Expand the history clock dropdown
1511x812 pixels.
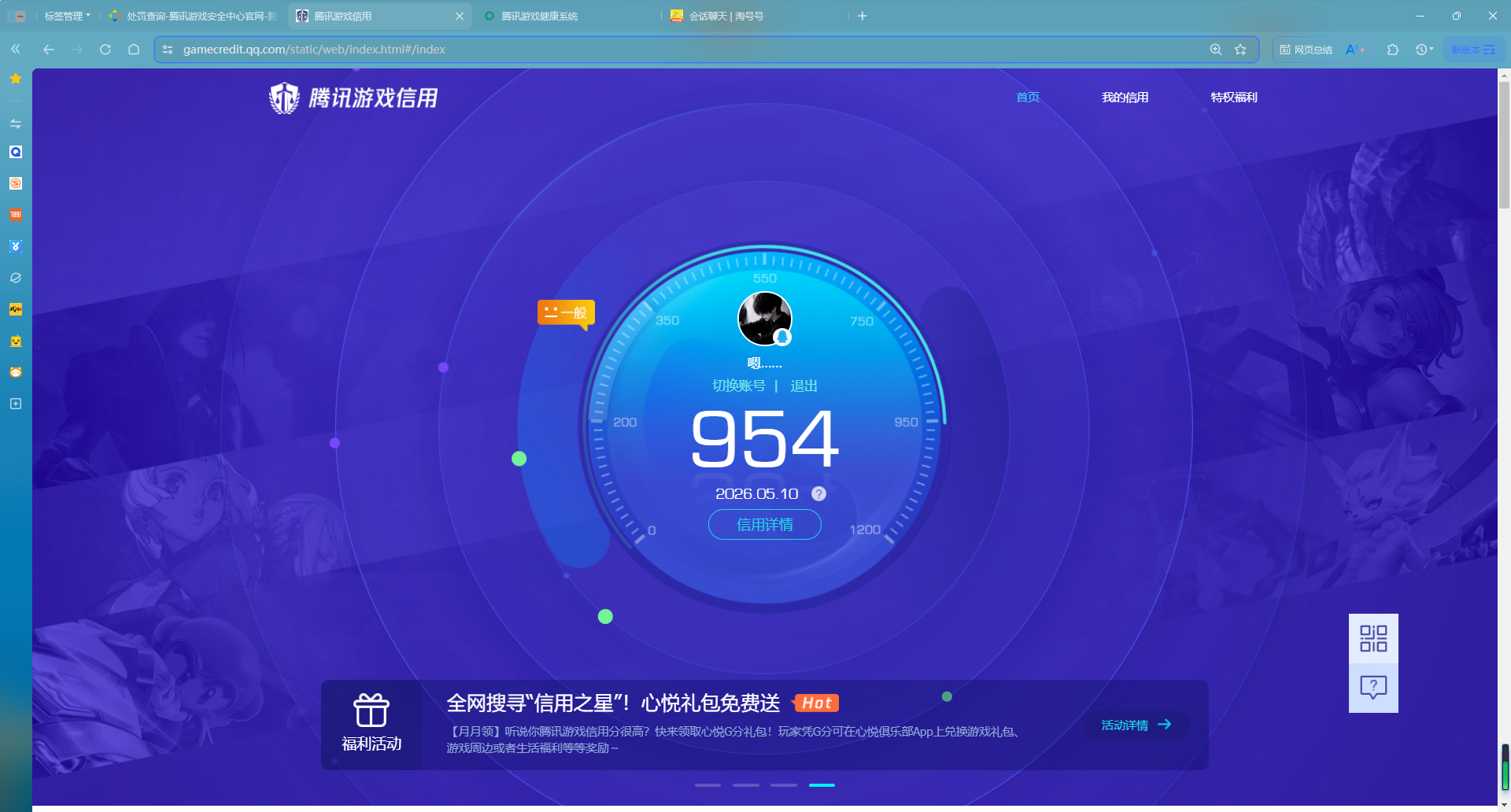[x=1424, y=50]
